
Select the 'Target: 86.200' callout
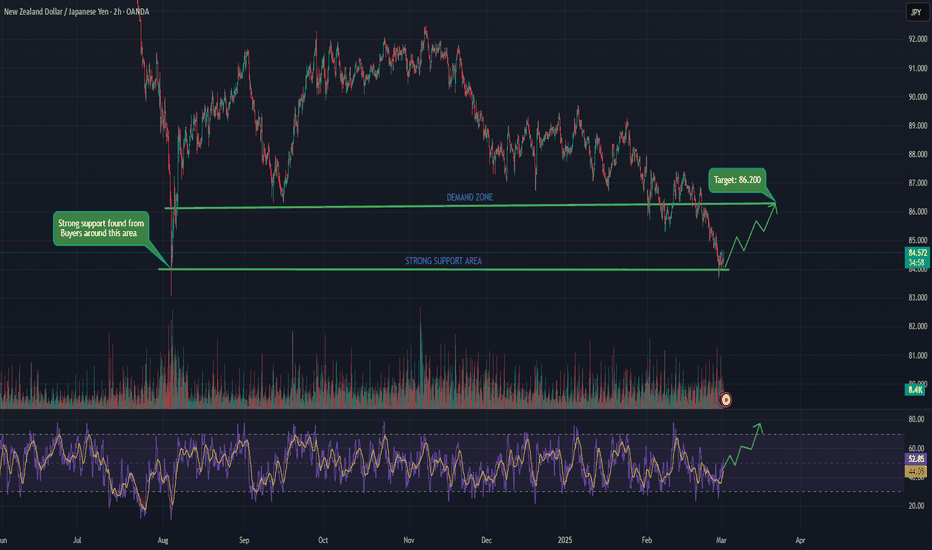737,180
